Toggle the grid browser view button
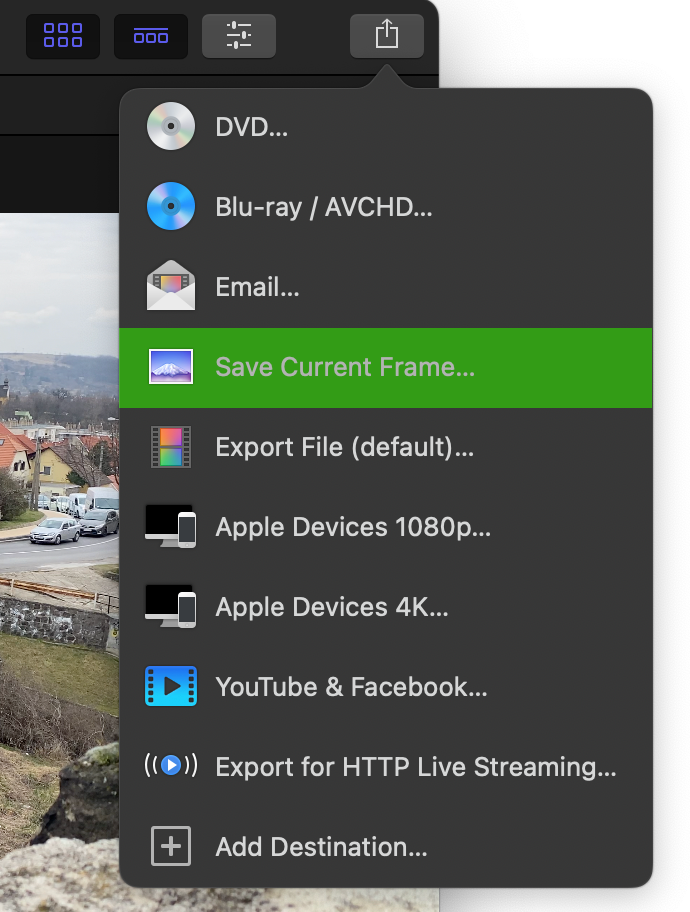Screen dimensions: 690x912 point(63,36)
